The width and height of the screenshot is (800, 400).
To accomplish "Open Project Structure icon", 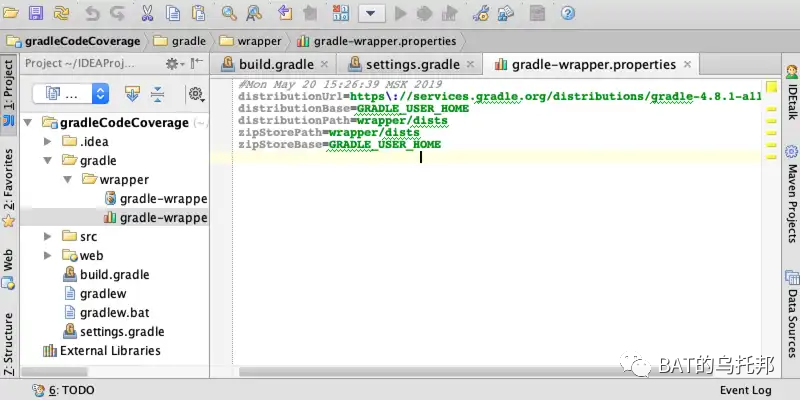I will (x=506, y=13).
